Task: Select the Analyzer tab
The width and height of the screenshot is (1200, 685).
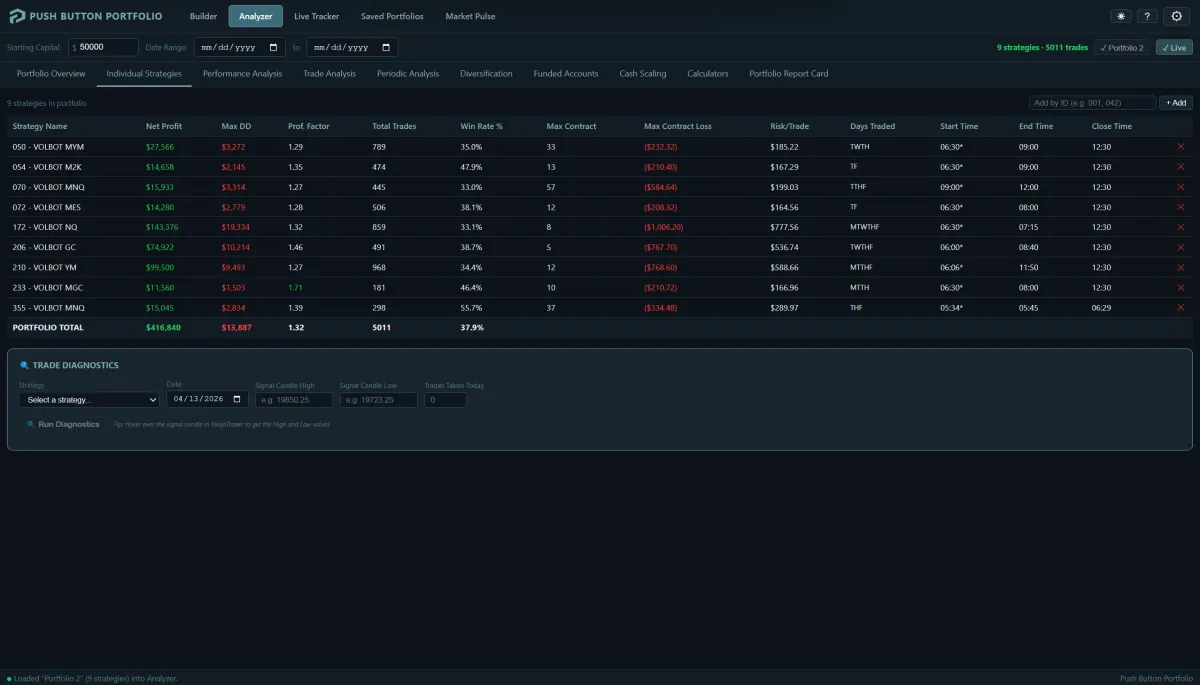Action: [255, 16]
